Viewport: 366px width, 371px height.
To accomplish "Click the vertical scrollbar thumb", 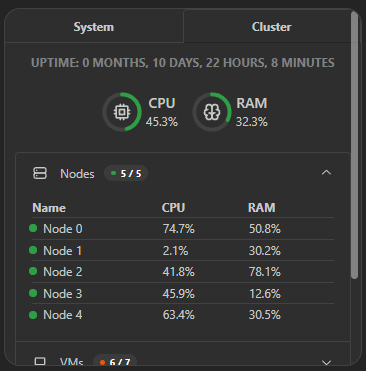I will pos(355,145).
